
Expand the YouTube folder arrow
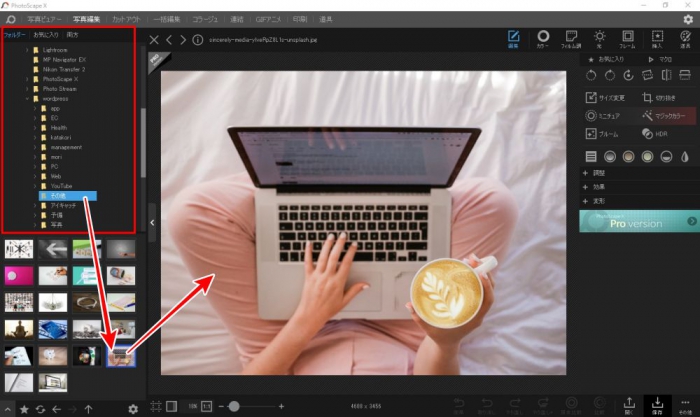pyautogui.click(x=35, y=186)
